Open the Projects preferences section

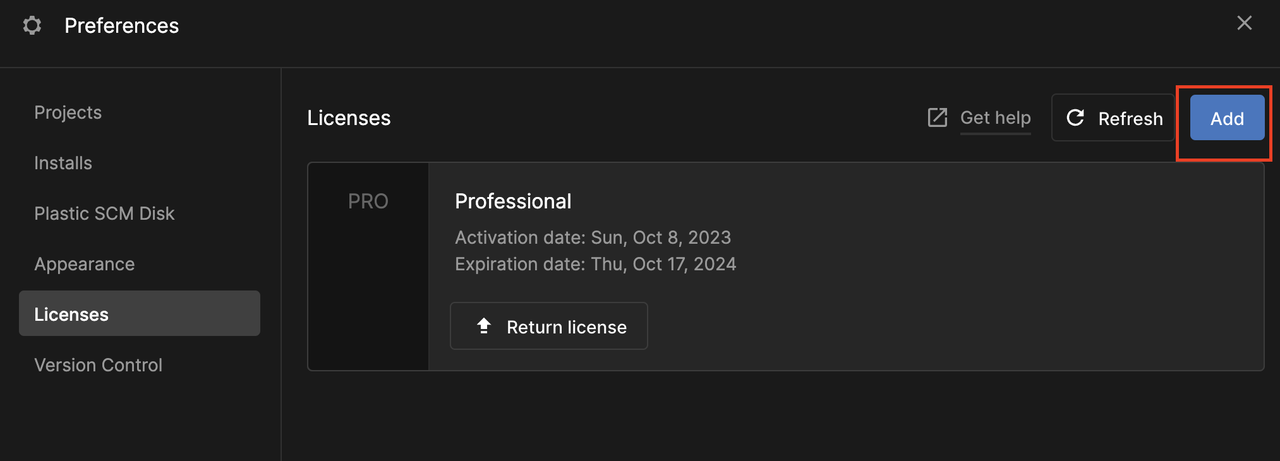point(68,112)
